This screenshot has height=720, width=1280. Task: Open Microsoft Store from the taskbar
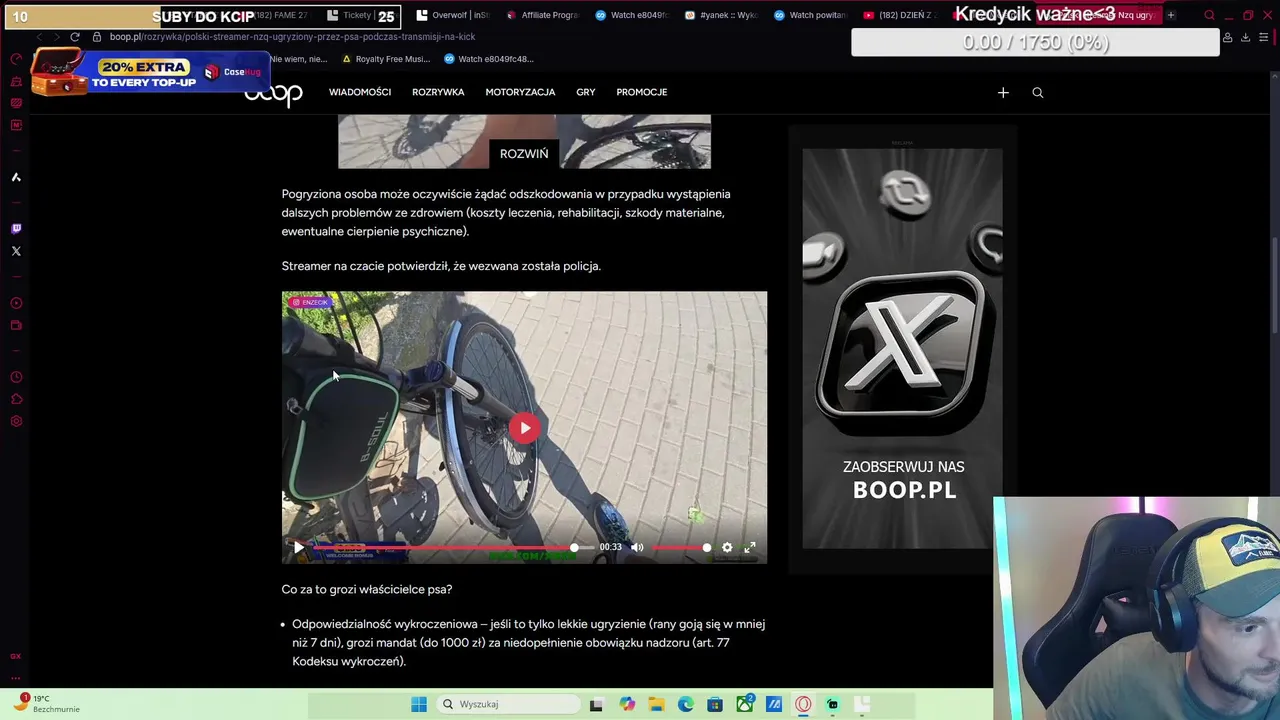click(715, 704)
